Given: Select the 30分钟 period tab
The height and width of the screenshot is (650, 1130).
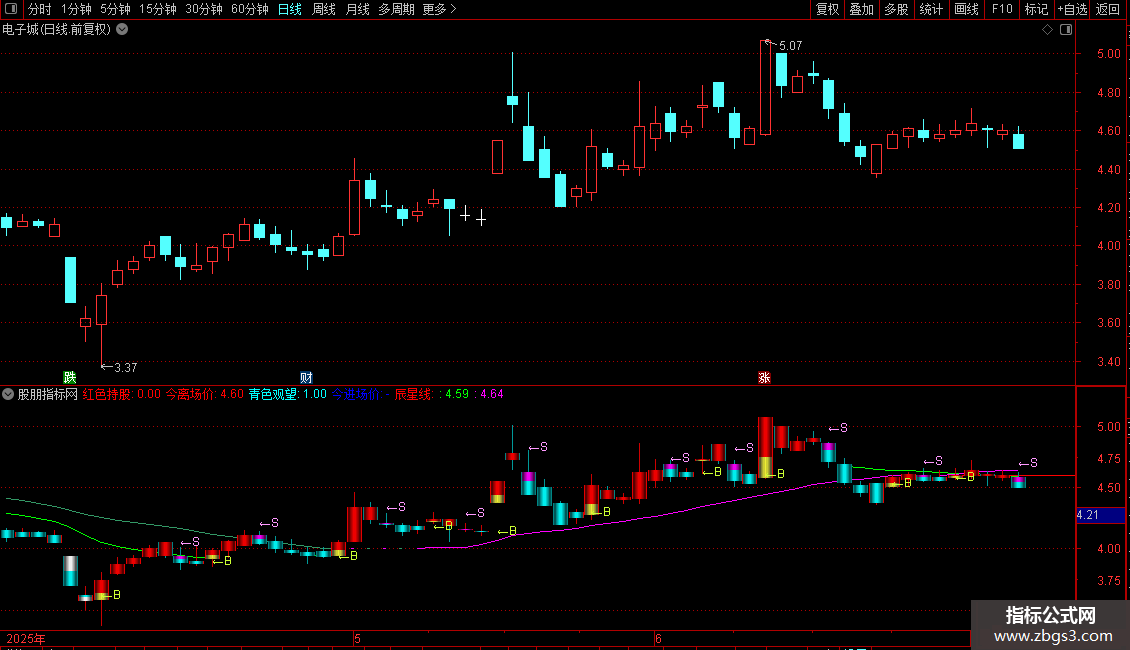Looking at the screenshot, I should point(204,9).
